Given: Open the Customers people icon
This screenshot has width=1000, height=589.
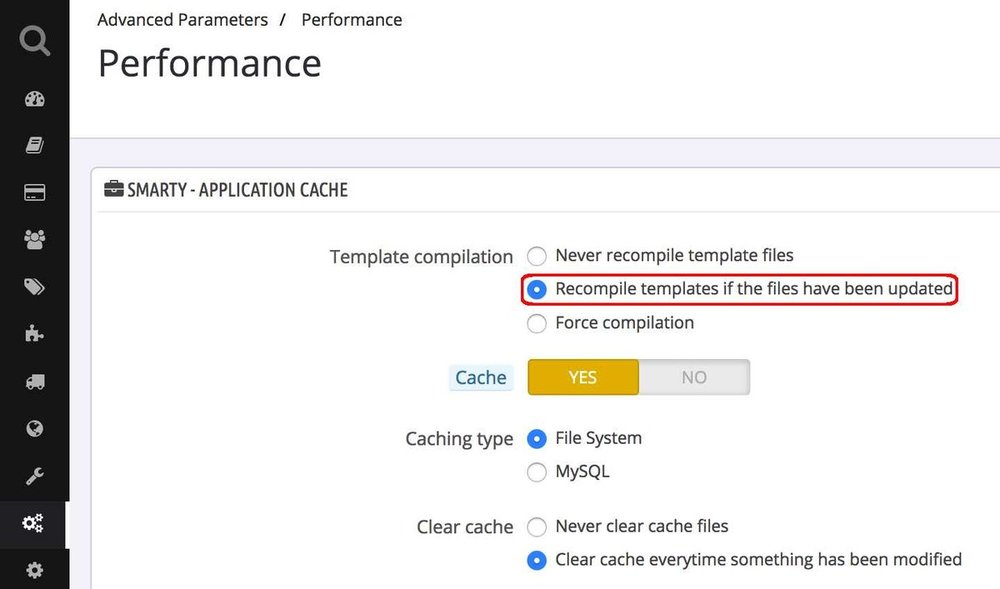Looking at the screenshot, I should [35, 240].
